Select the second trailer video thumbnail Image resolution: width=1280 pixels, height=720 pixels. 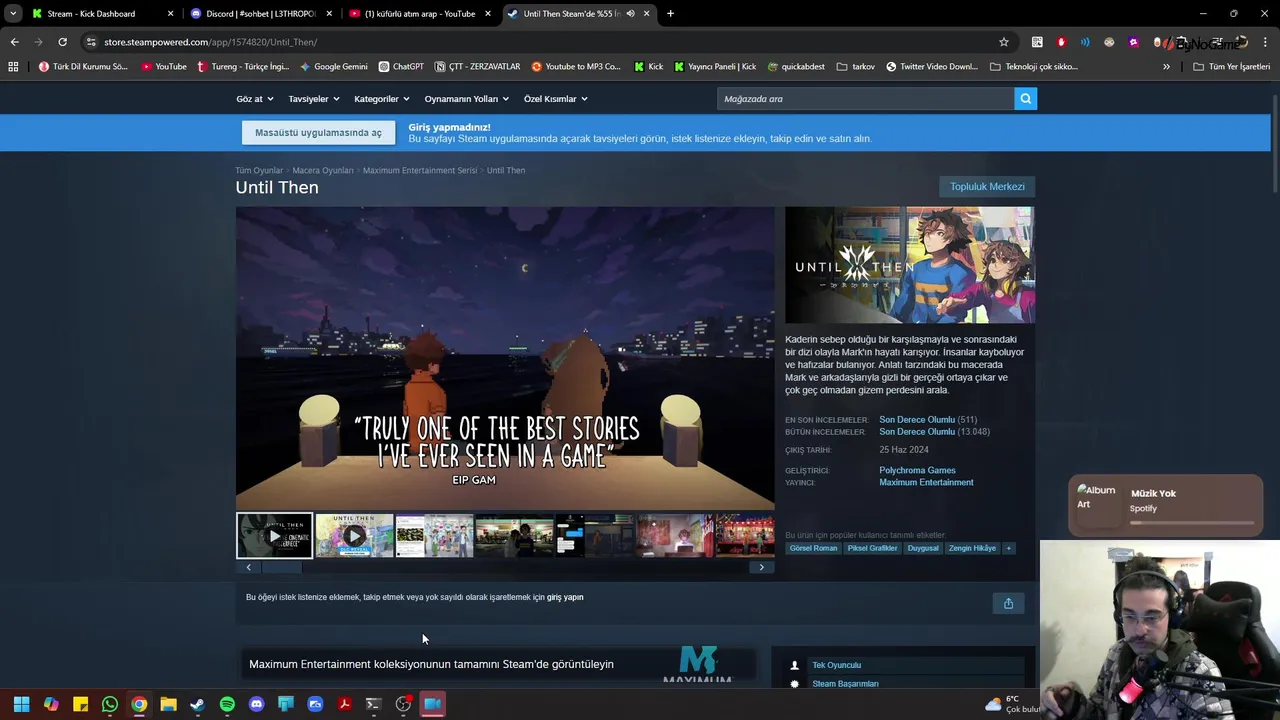pos(354,535)
